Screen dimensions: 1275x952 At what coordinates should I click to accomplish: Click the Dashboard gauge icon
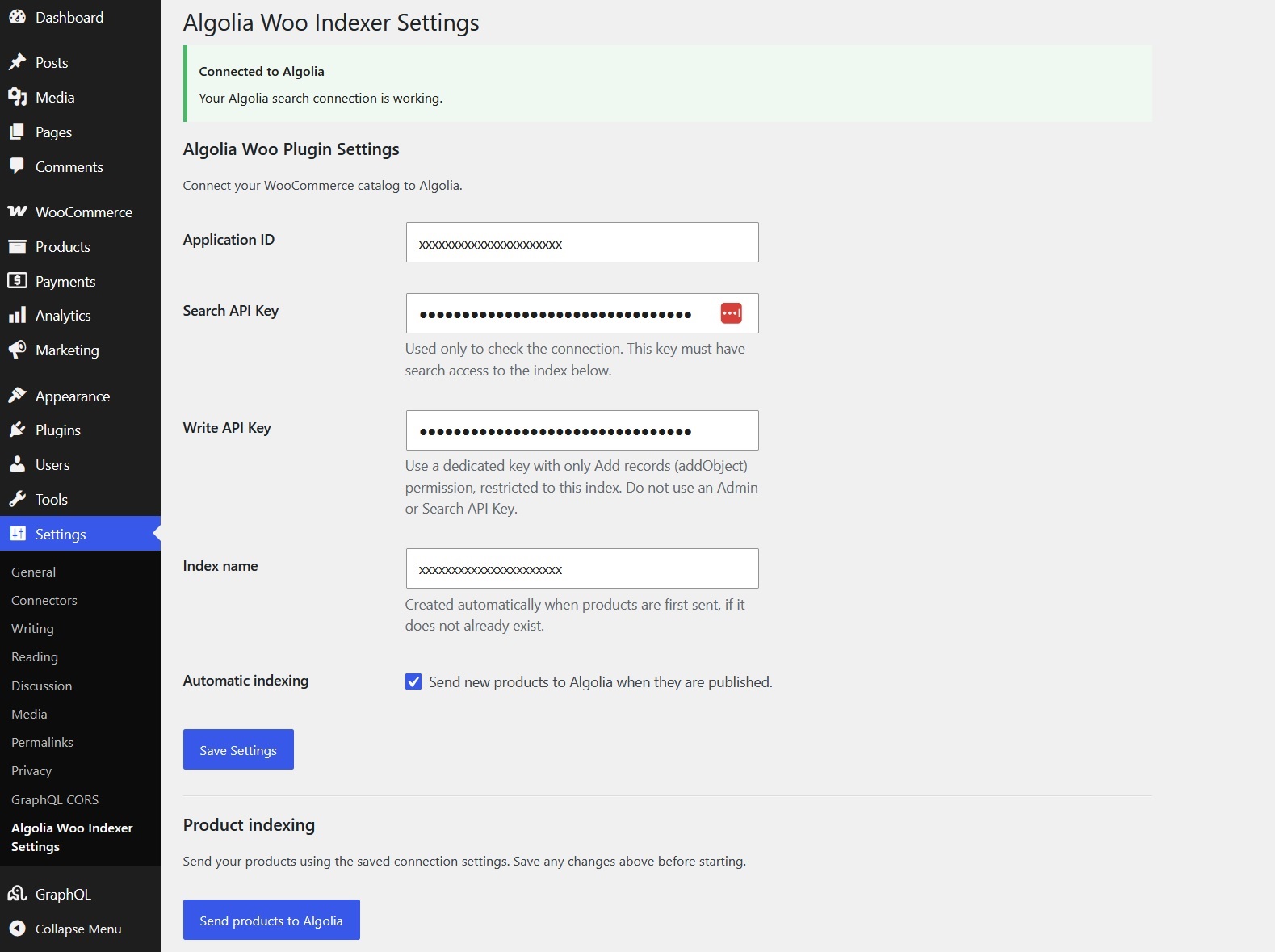17,17
